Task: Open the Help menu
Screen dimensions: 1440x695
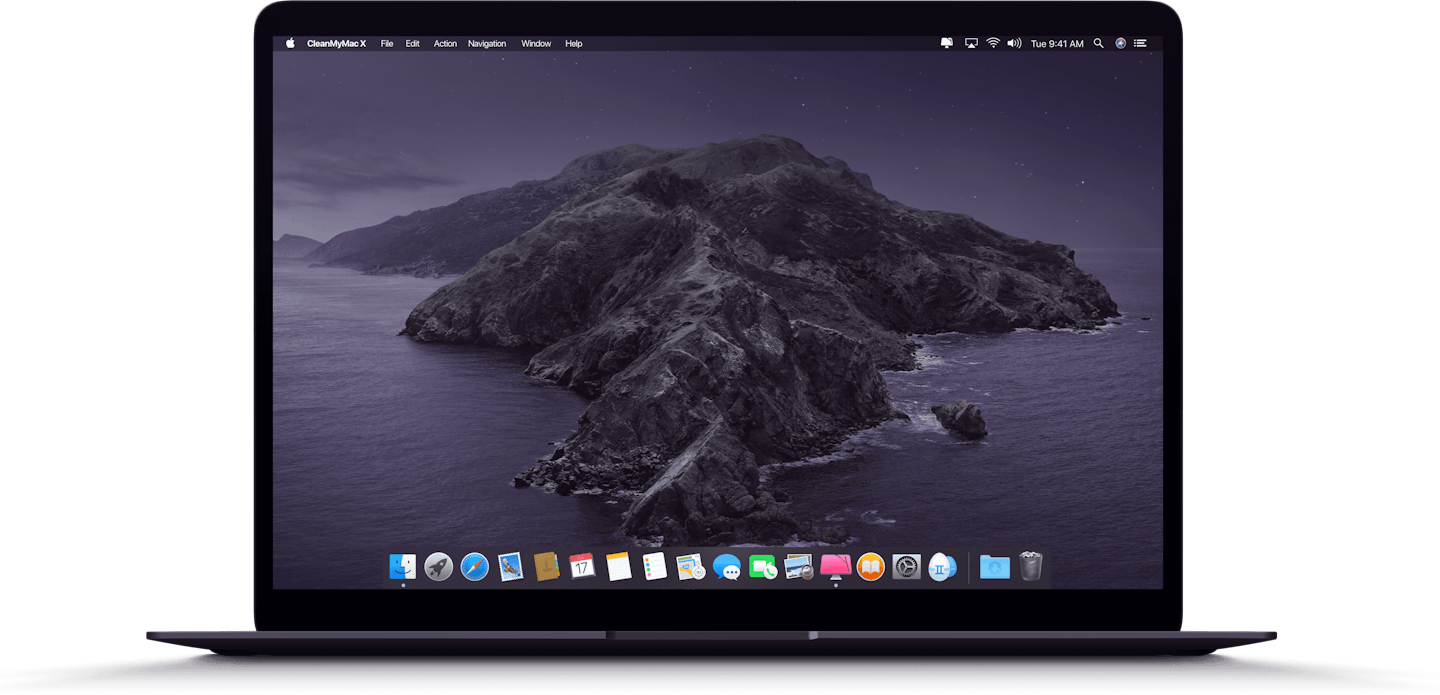Action: click(x=573, y=44)
